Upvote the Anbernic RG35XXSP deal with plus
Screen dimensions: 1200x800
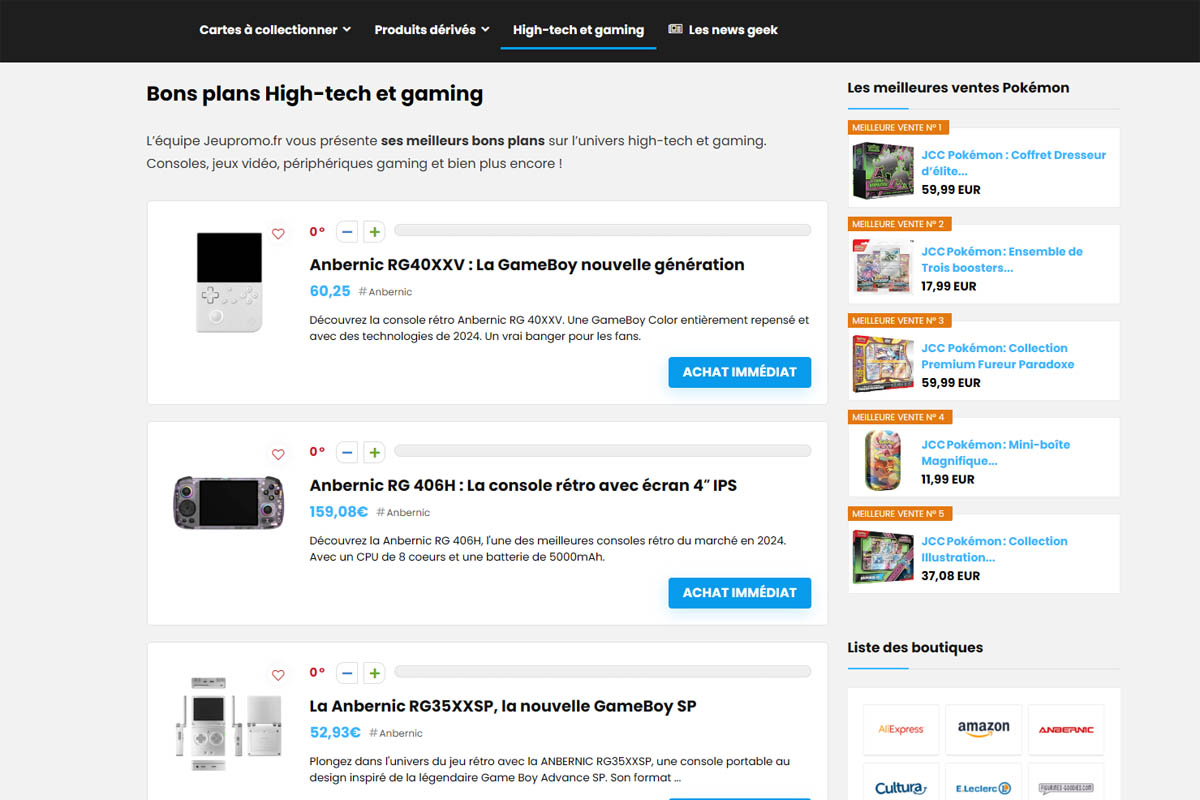(x=374, y=673)
